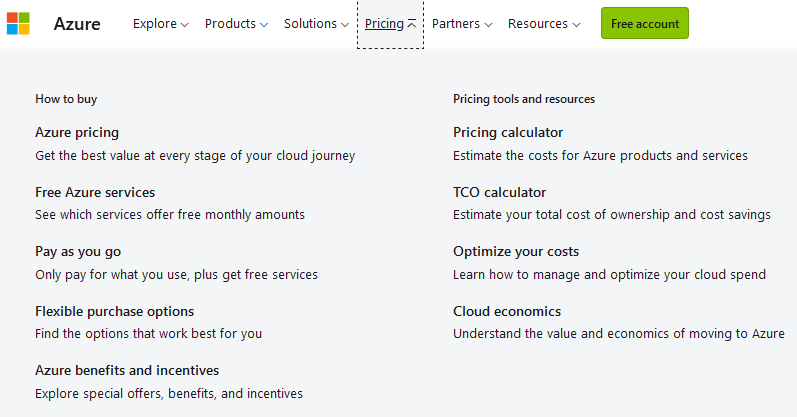Click the green Free account button
797x417 pixels.
point(645,23)
